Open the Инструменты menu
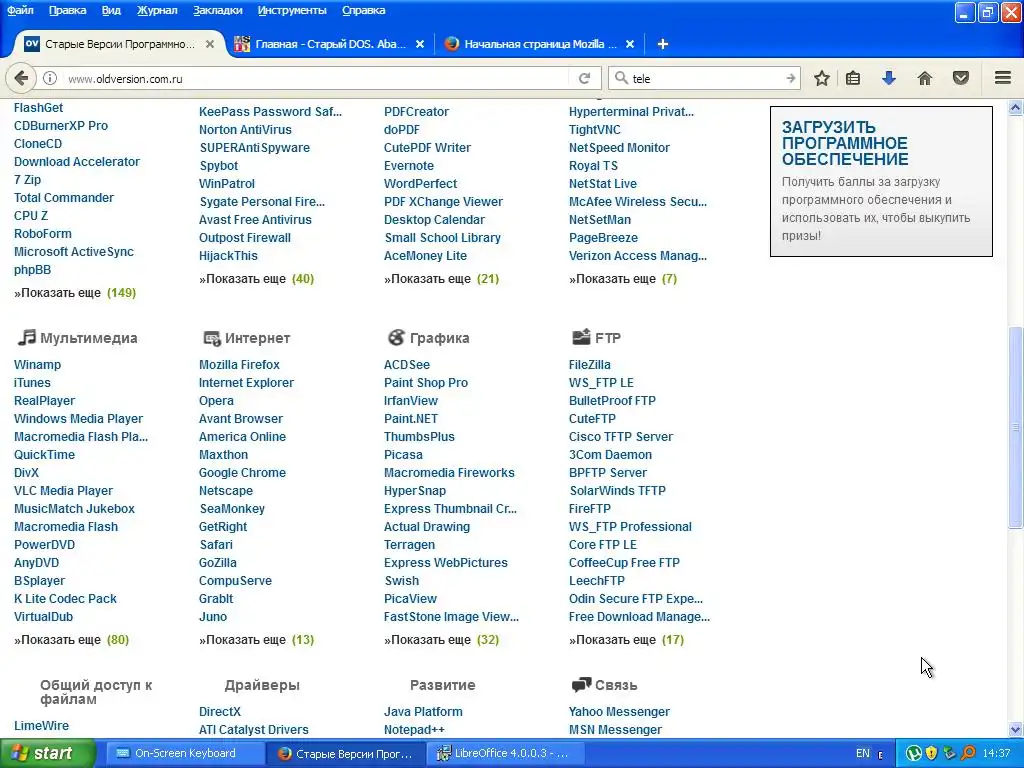 292,10
